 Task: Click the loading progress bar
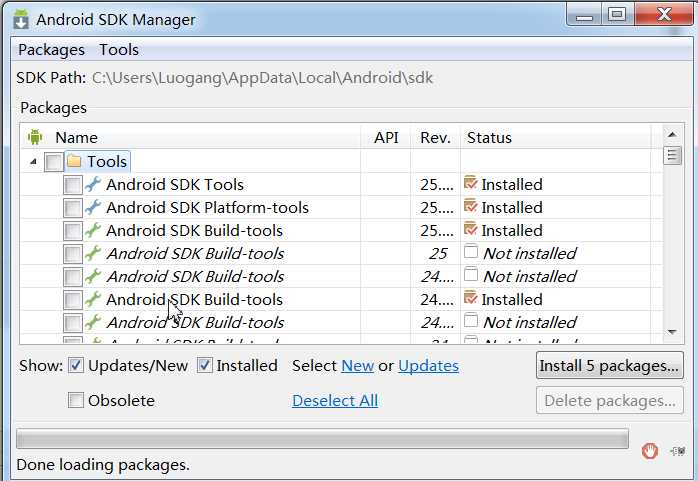click(322, 439)
